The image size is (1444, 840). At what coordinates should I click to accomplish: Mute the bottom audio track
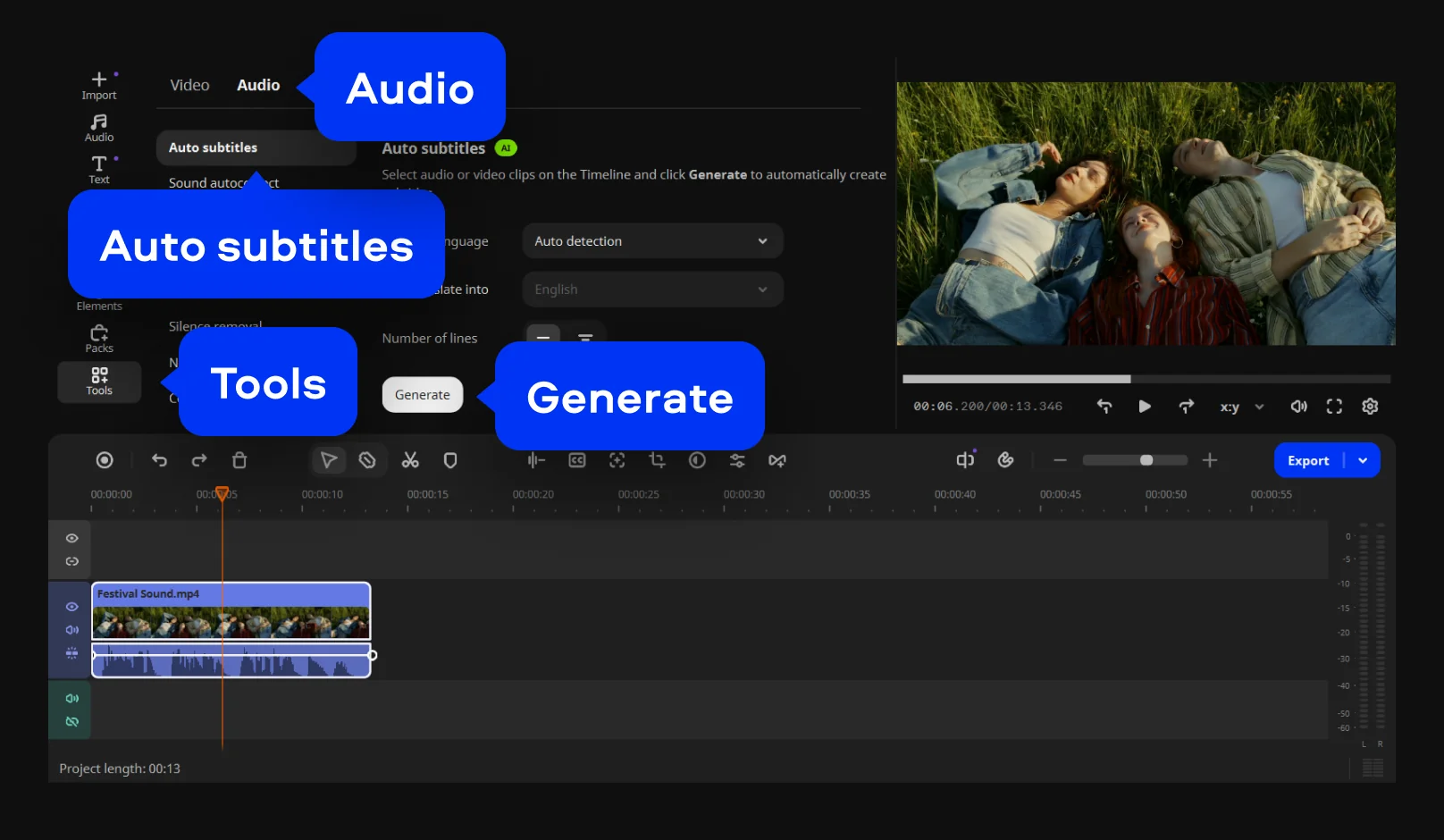point(72,699)
